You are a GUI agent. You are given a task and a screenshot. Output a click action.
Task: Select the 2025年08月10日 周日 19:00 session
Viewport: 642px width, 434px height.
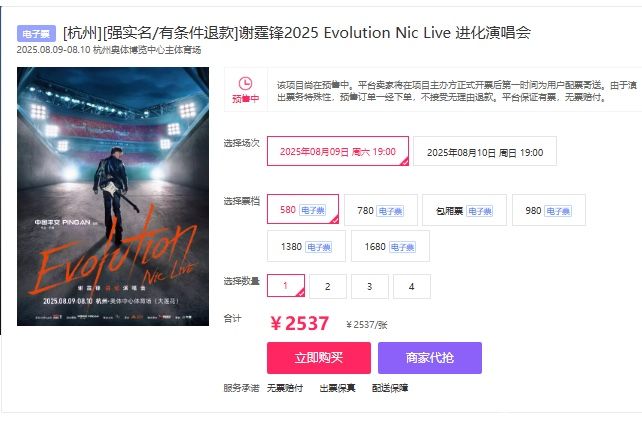[485, 151]
